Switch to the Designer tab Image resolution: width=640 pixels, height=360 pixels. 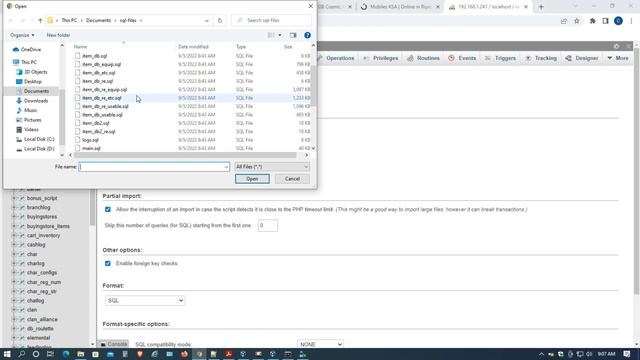point(582,58)
